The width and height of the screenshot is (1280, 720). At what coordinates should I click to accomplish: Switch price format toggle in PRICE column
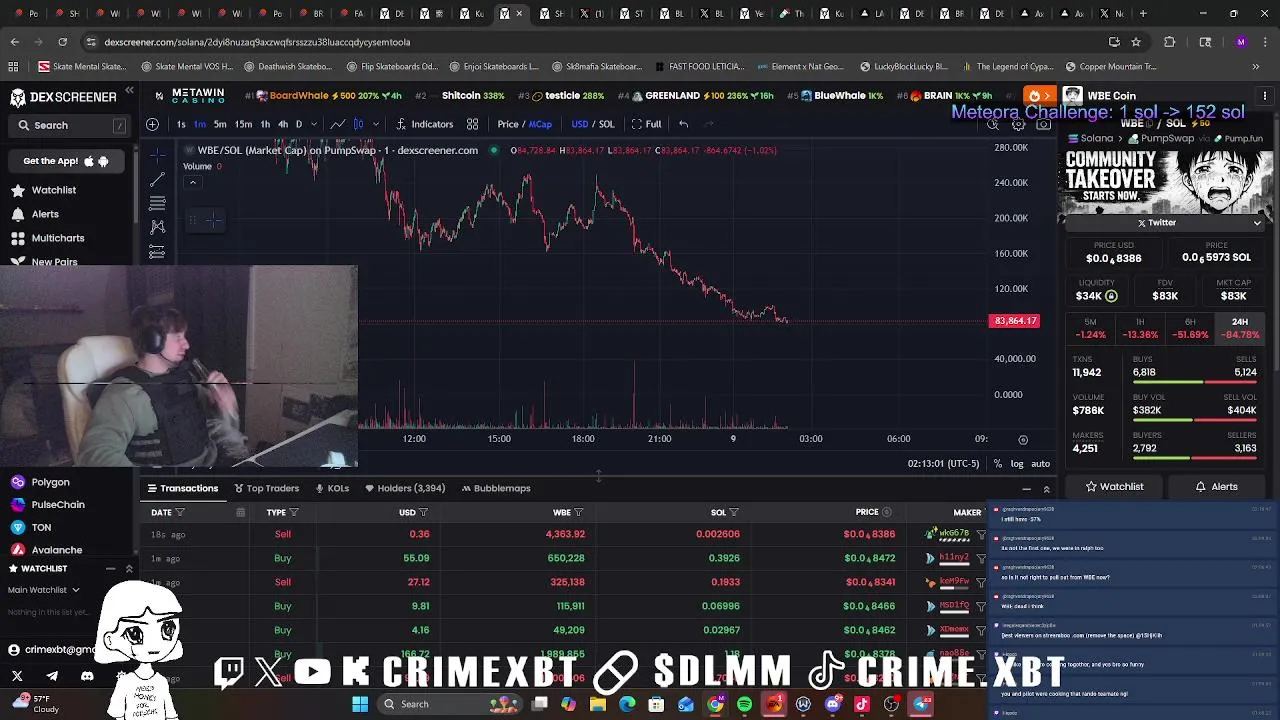coord(886,512)
